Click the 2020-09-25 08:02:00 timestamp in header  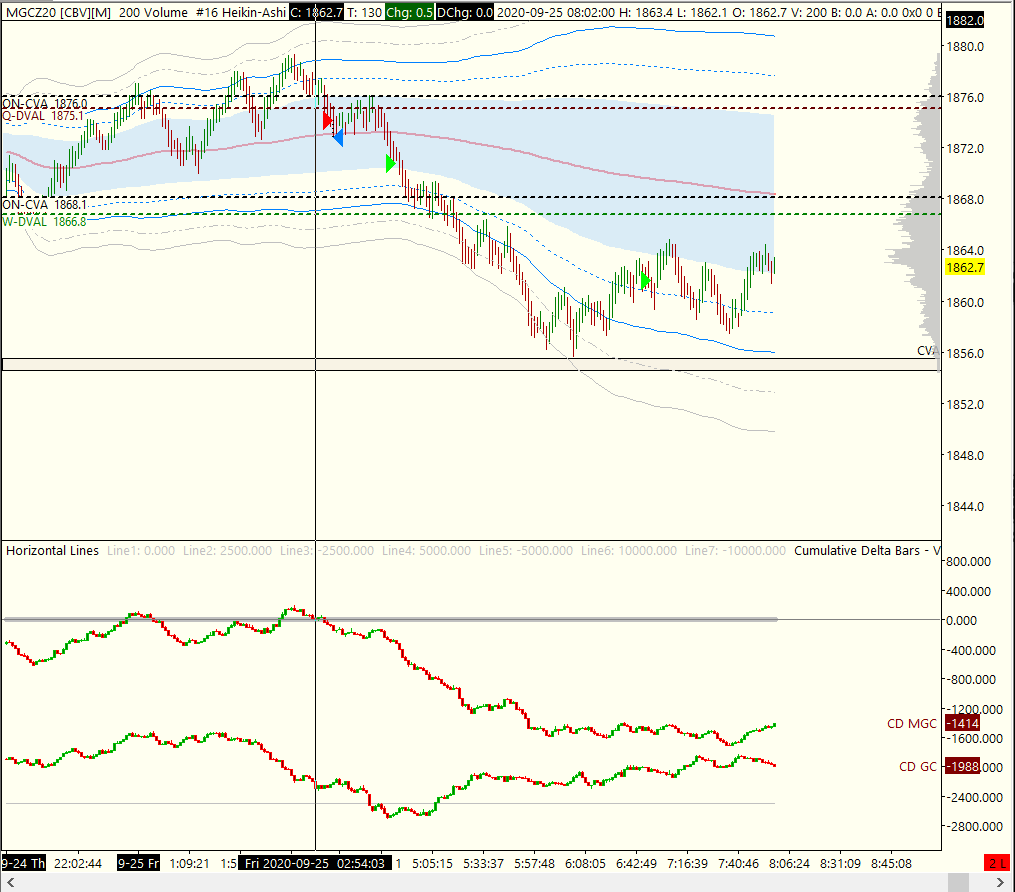pyautogui.click(x=556, y=12)
